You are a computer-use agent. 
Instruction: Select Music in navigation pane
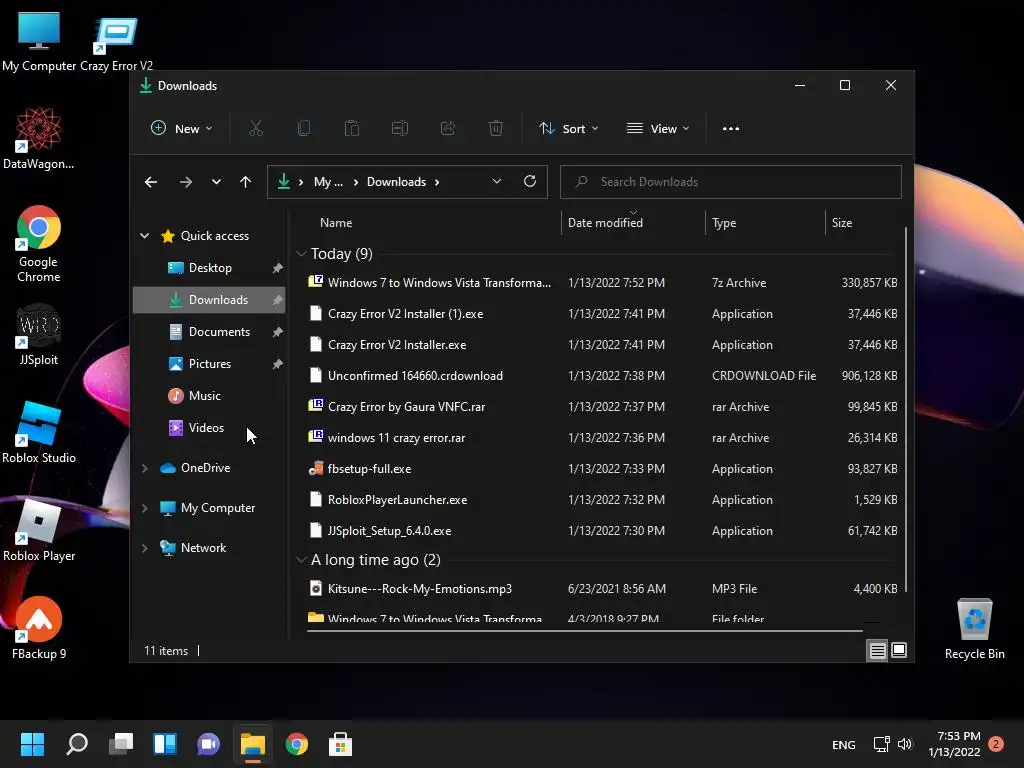click(x=209, y=396)
